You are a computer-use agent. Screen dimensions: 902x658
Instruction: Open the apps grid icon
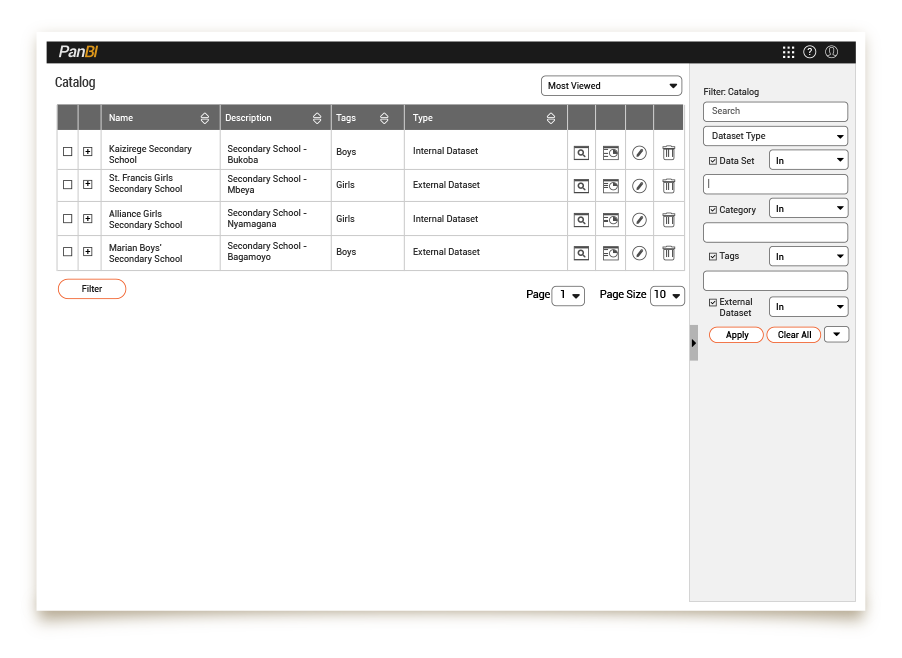coord(788,52)
